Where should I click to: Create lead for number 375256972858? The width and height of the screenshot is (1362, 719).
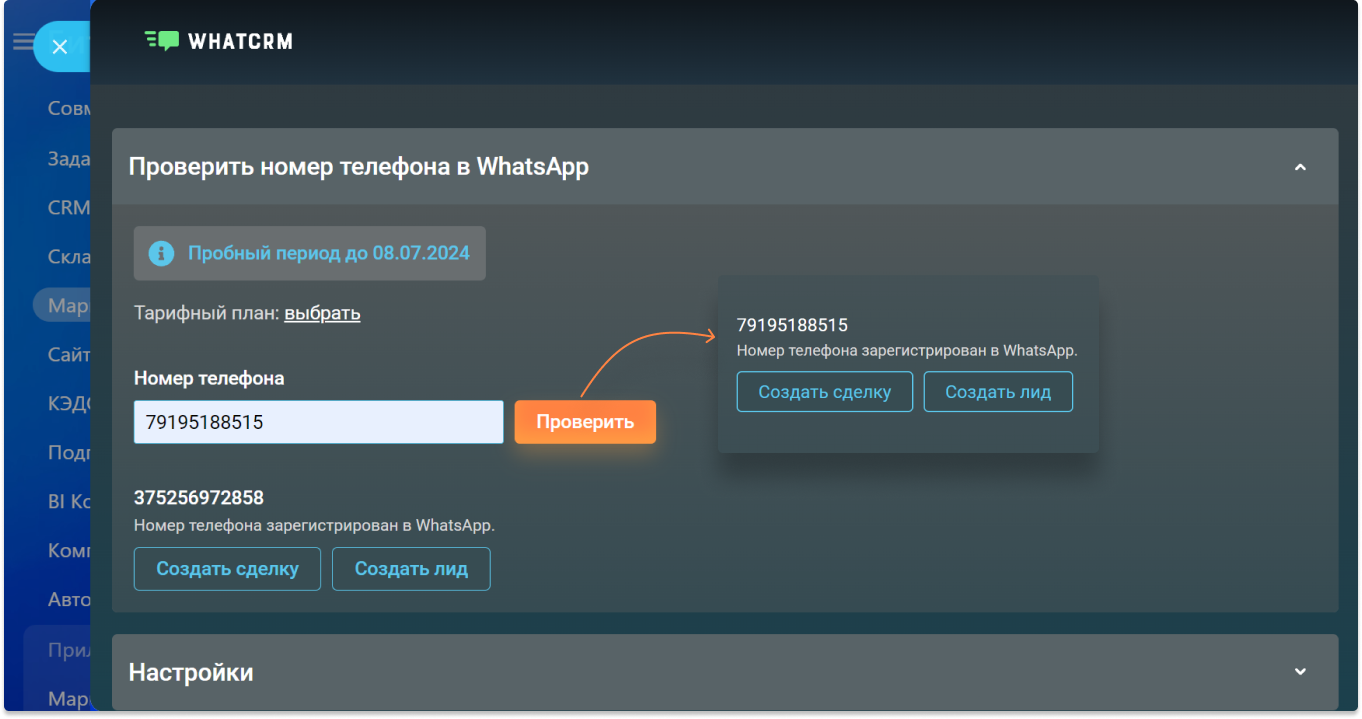pos(411,569)
